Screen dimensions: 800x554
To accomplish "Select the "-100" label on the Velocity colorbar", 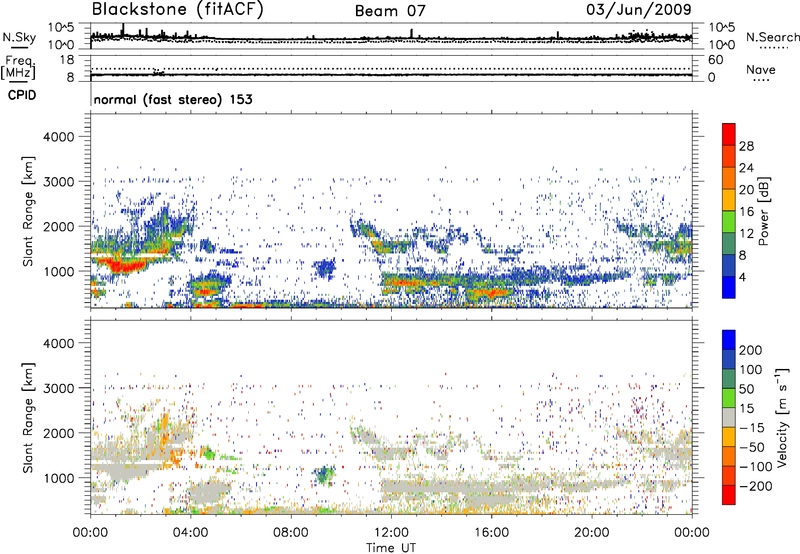I will point(756,467).
